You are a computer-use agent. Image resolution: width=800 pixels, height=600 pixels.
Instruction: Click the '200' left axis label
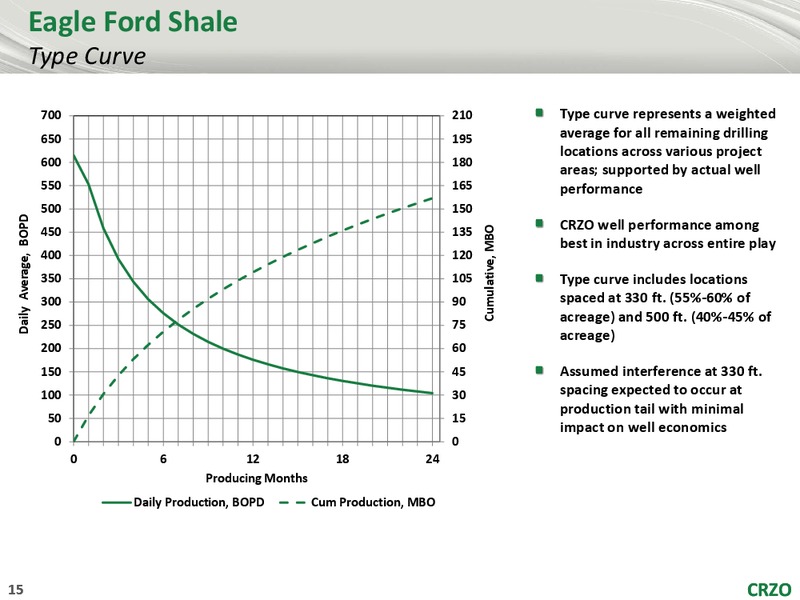51,348
